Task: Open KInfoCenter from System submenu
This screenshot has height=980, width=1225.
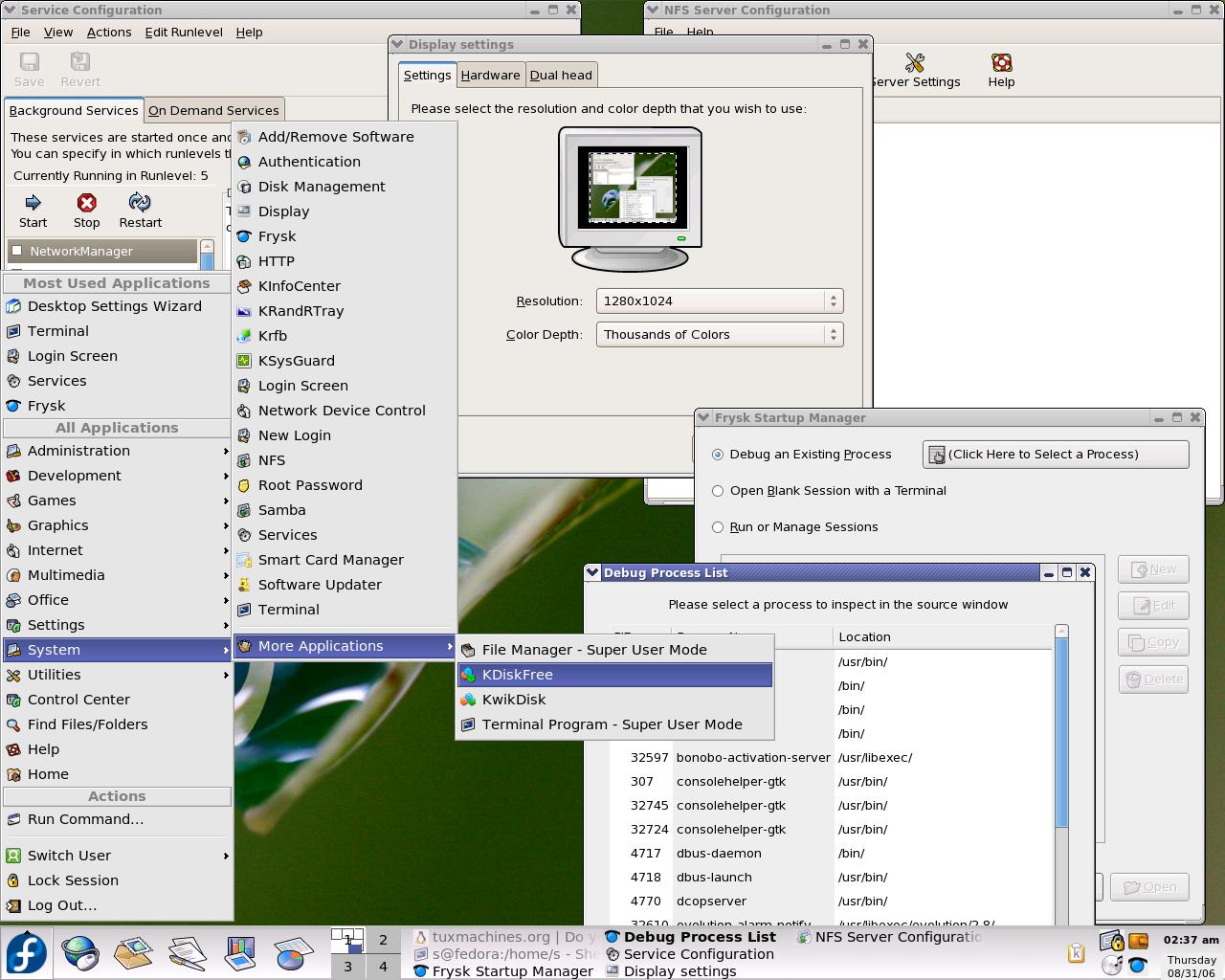Action: pyautogui.click(x=345, y=286)
